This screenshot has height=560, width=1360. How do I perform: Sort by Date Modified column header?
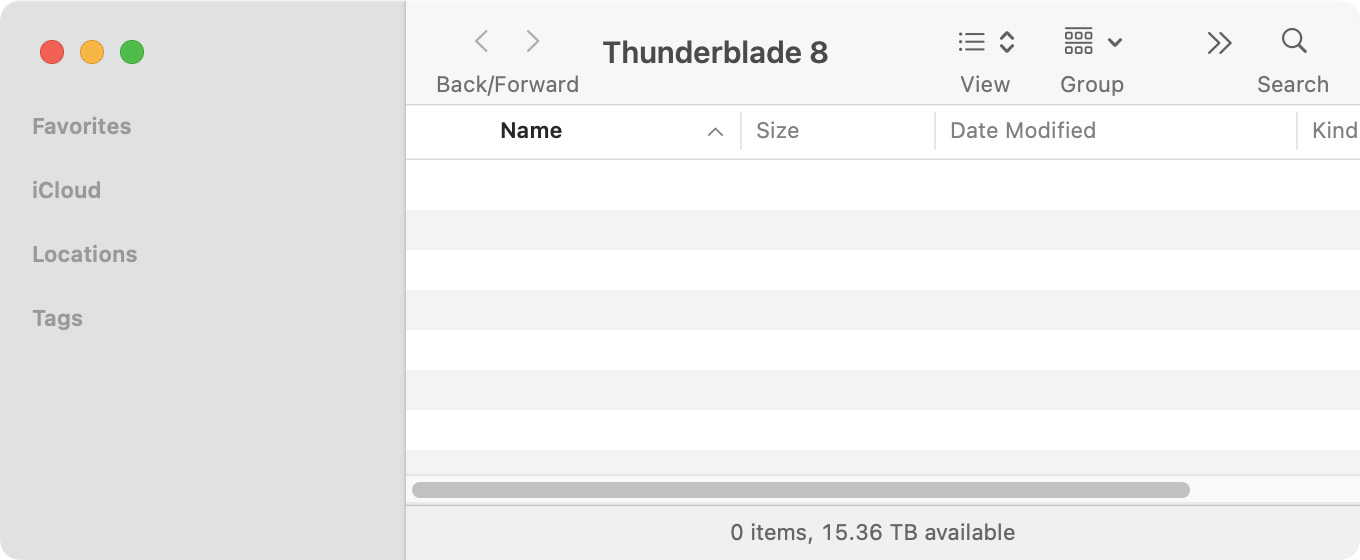pos(1023,130)
